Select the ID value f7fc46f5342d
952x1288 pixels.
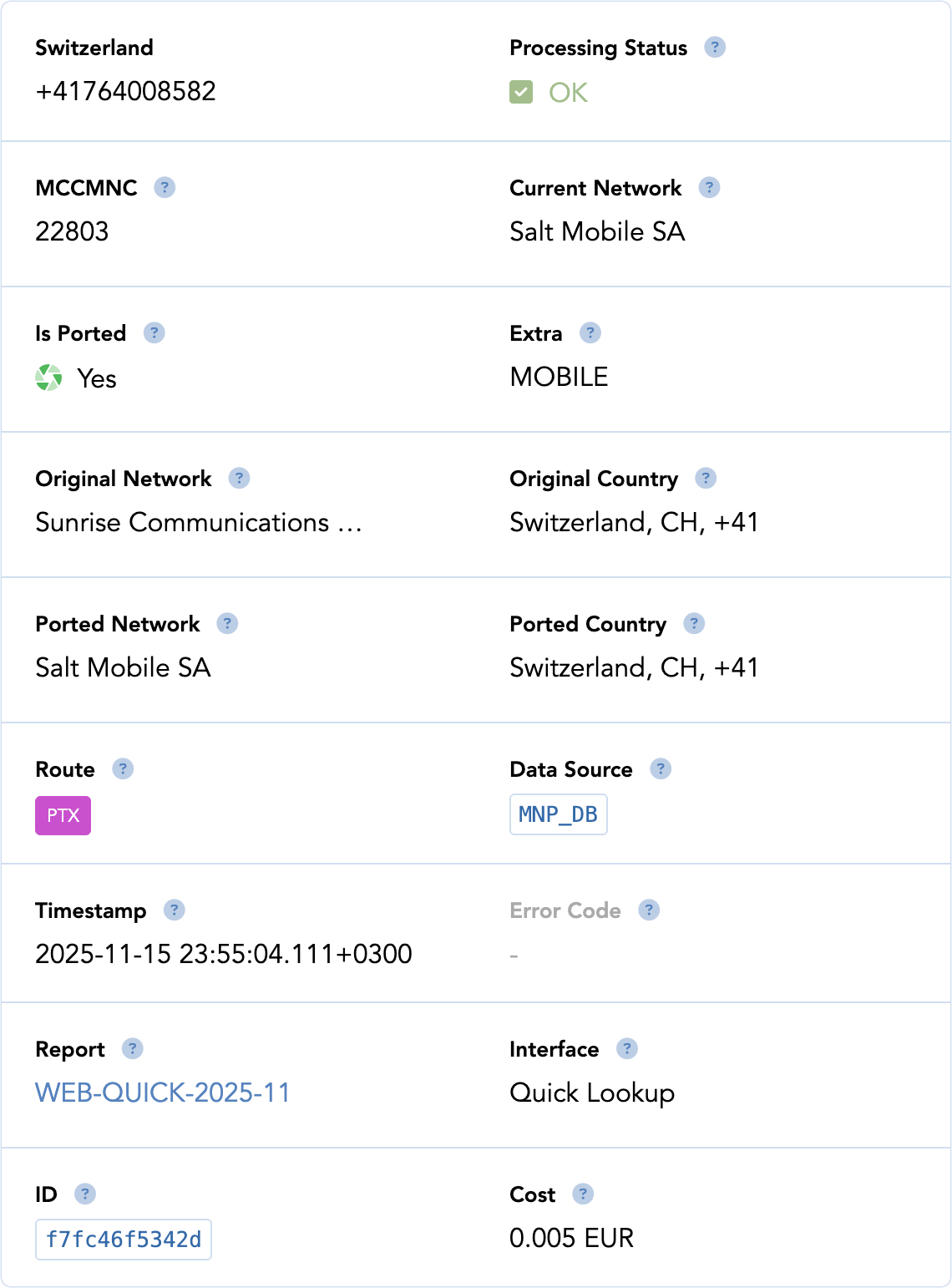124,1240
